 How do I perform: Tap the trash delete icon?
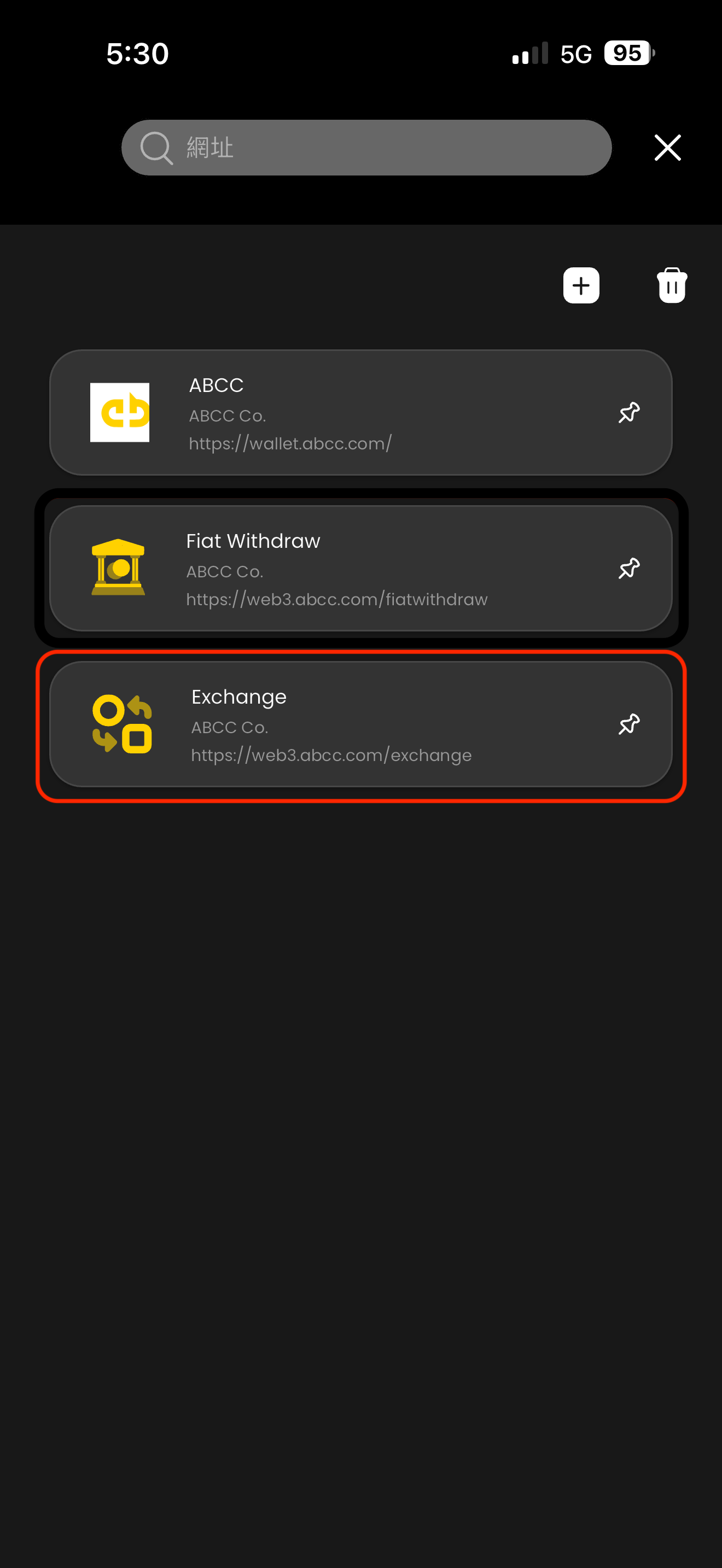672,285
